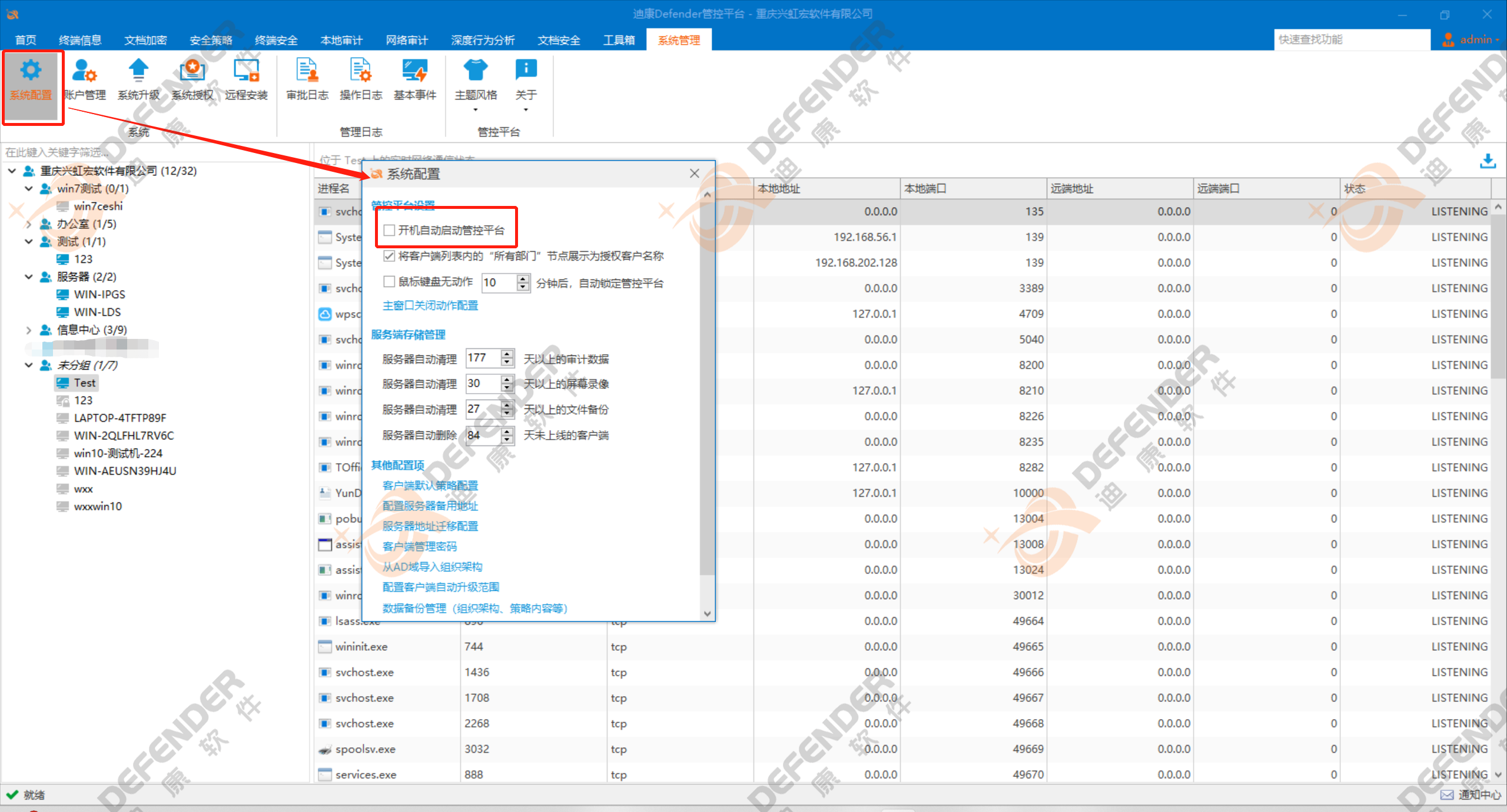Toggle the 鼠标键盘无动作 auto-lock checkbox
The height and width of the screenshot is (812, 1507).
[389, 282]
